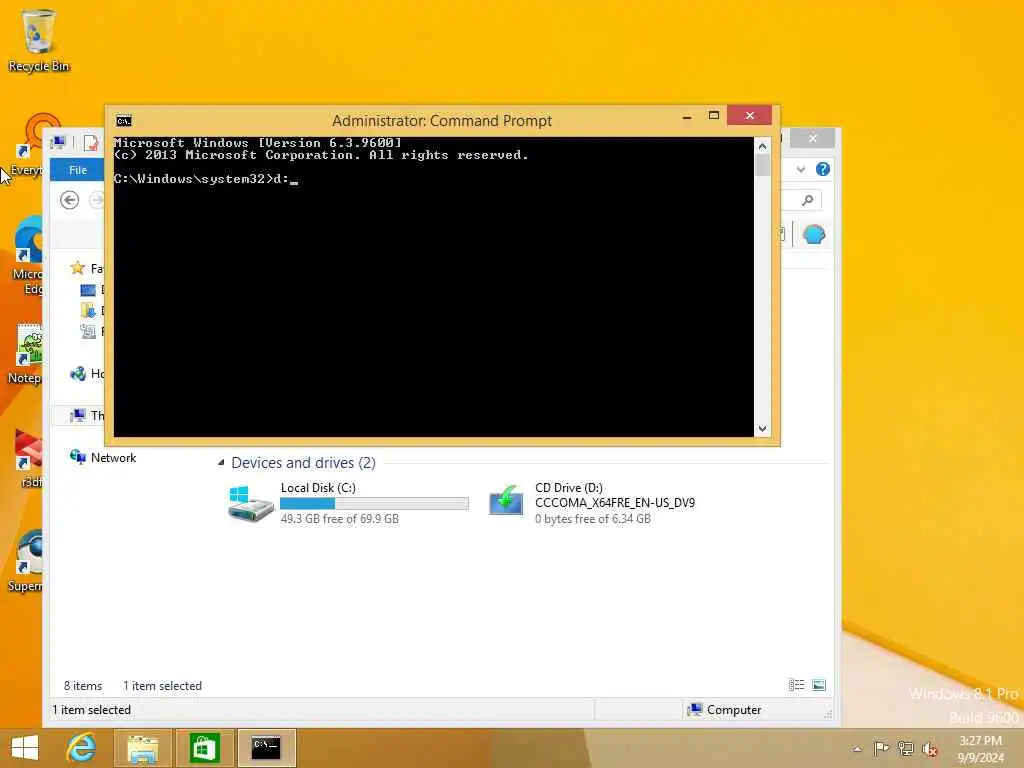Click '8 items' in status bar

click(83, 686)
